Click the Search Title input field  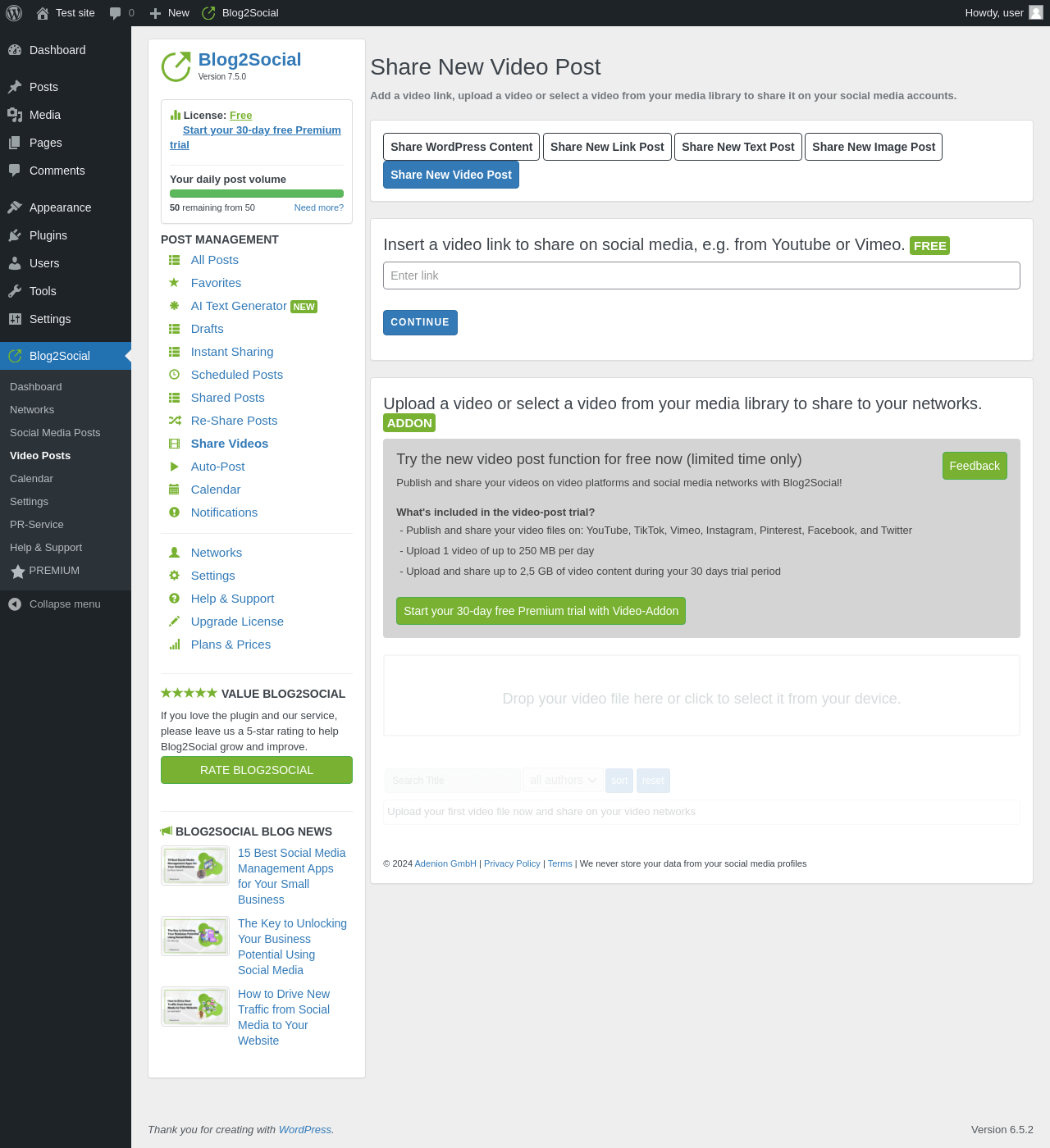tap(452, 781)
